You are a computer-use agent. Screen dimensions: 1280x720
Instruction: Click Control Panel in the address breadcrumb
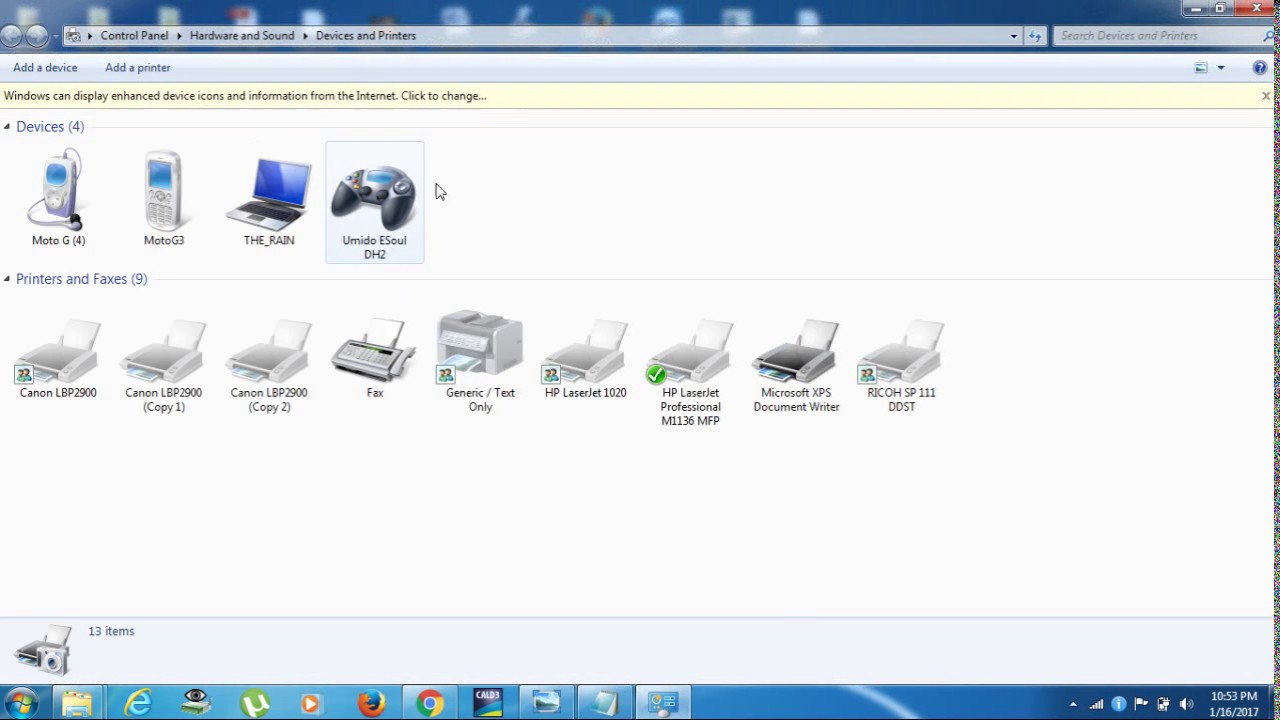[134, 36]
